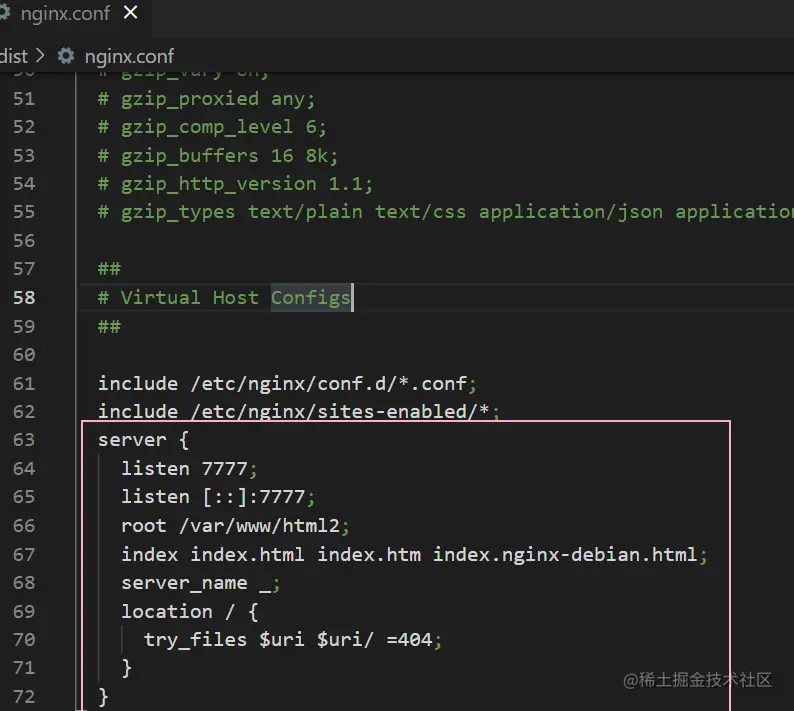
Task: Click the '# gzip_comp_level 6;' line
Action: click(212, 127)
